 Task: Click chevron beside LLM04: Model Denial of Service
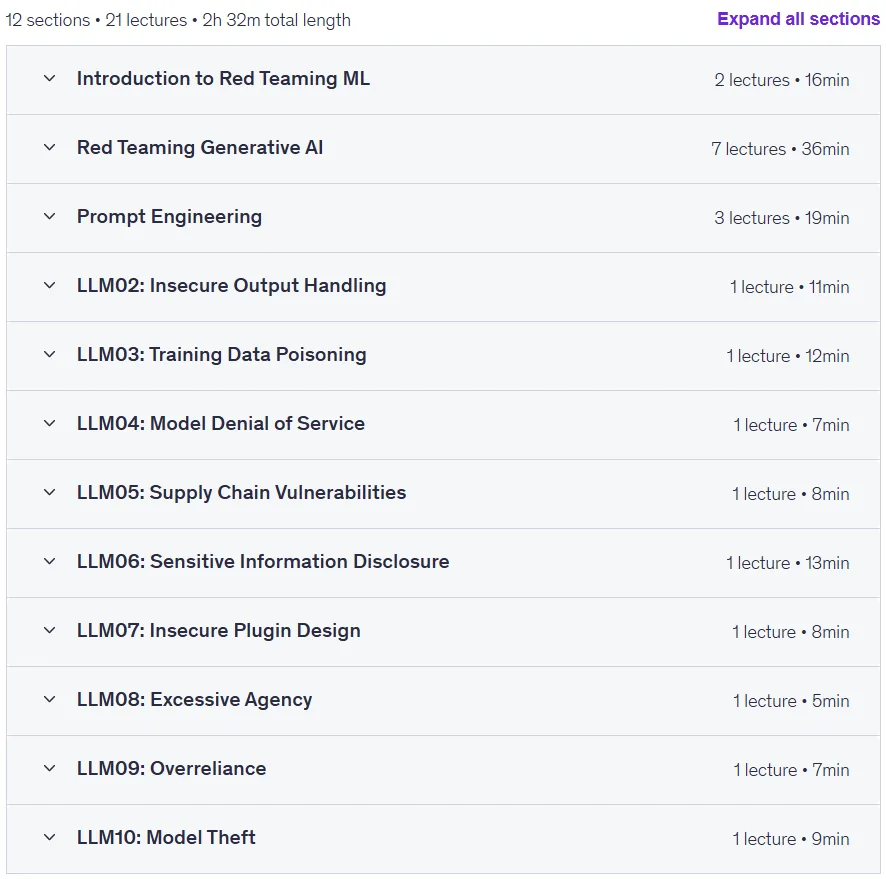coord(50,423)
